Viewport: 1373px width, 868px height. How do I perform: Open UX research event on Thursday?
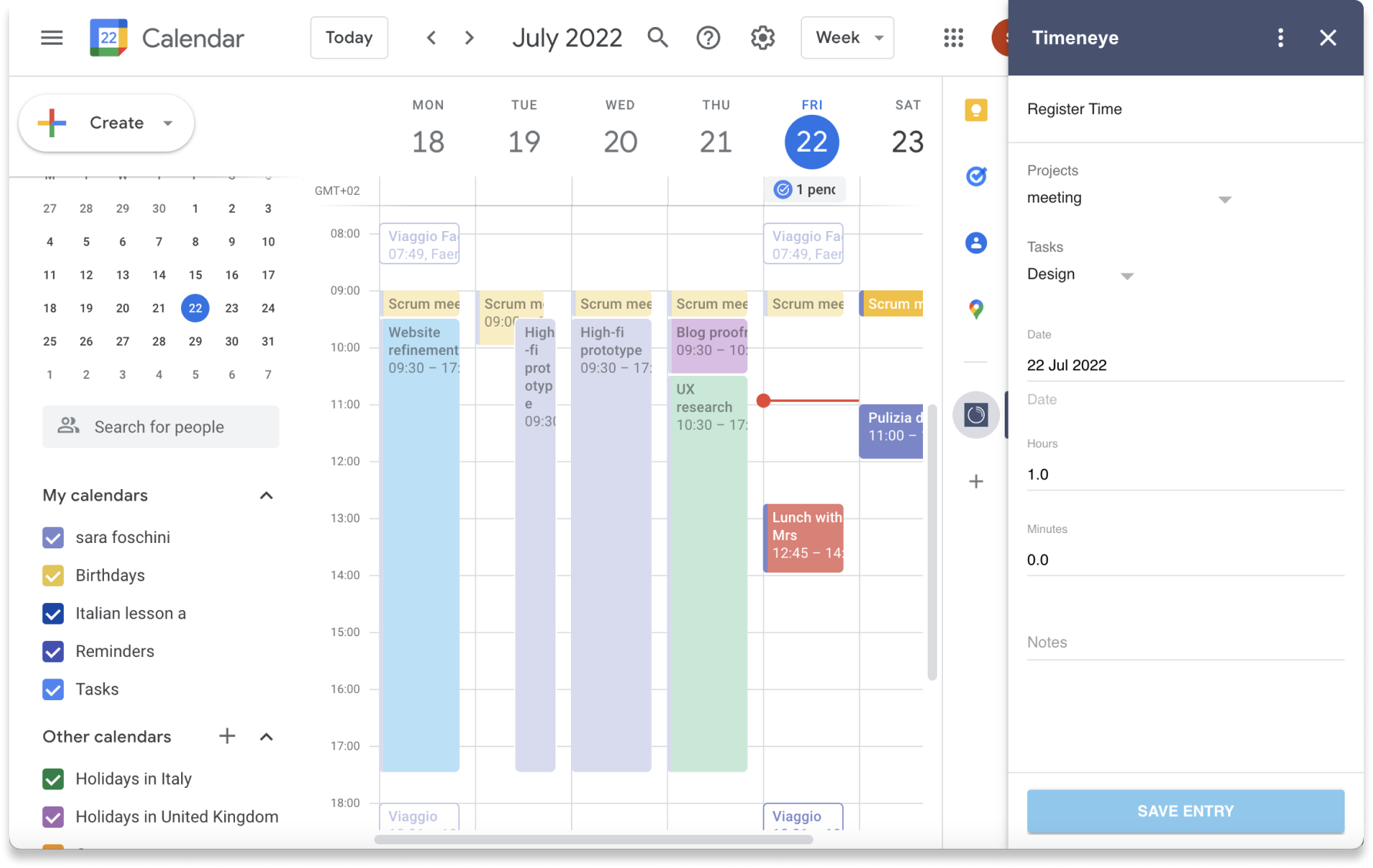(x=708, y=574)
